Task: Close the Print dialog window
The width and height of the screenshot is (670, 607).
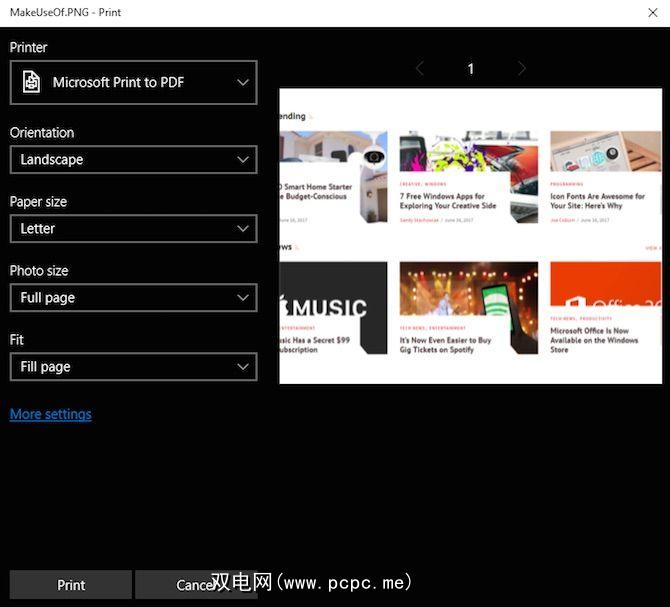Action: [652, 12]
